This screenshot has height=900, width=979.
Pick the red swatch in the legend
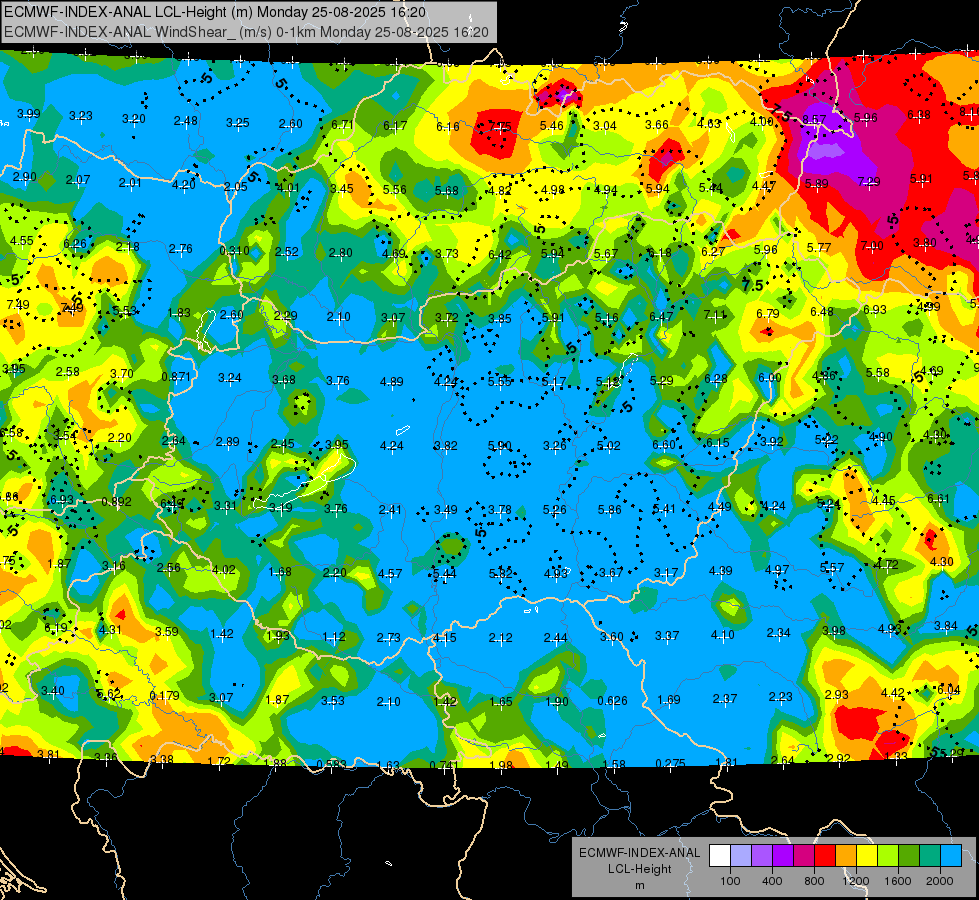pos(825,856)
